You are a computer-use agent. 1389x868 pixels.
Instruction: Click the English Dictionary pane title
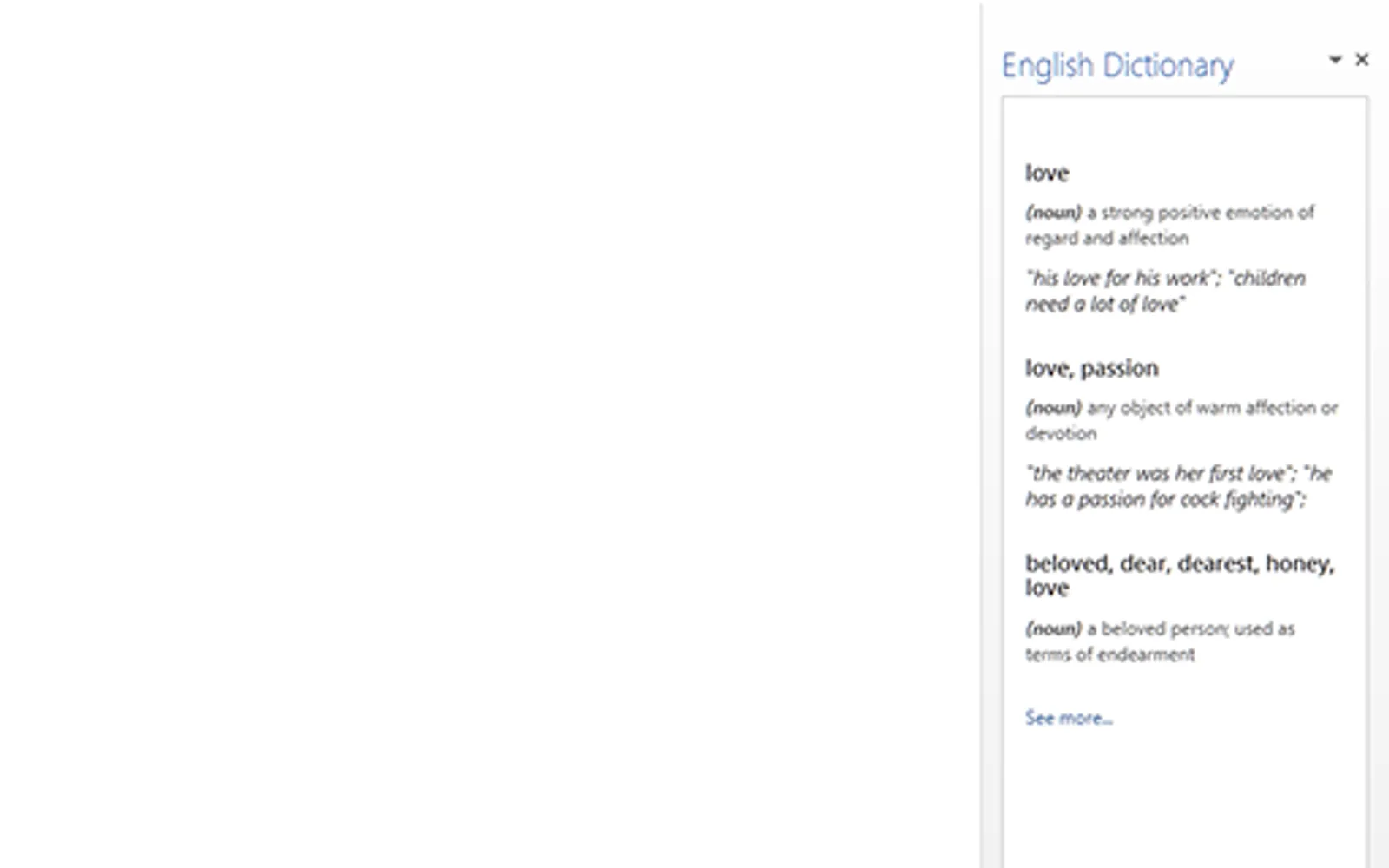click(x=1117, y=65)
